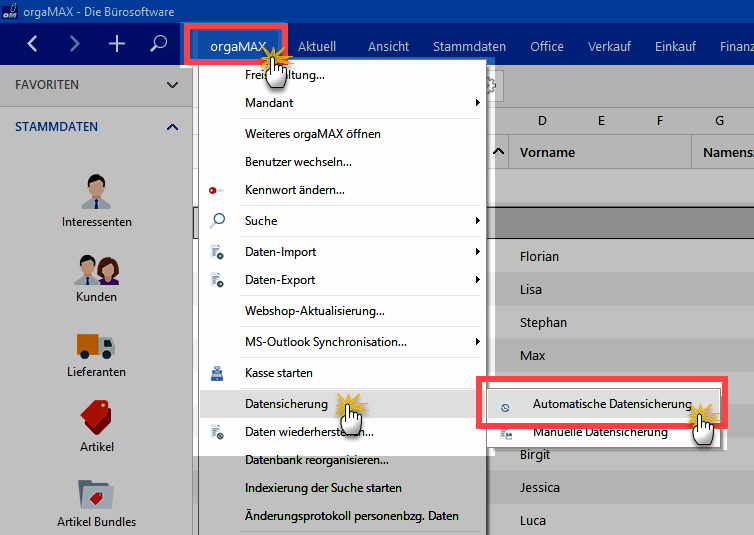
Task: Click the Daten wiederherstellen icon
Action: coord(217,432)
